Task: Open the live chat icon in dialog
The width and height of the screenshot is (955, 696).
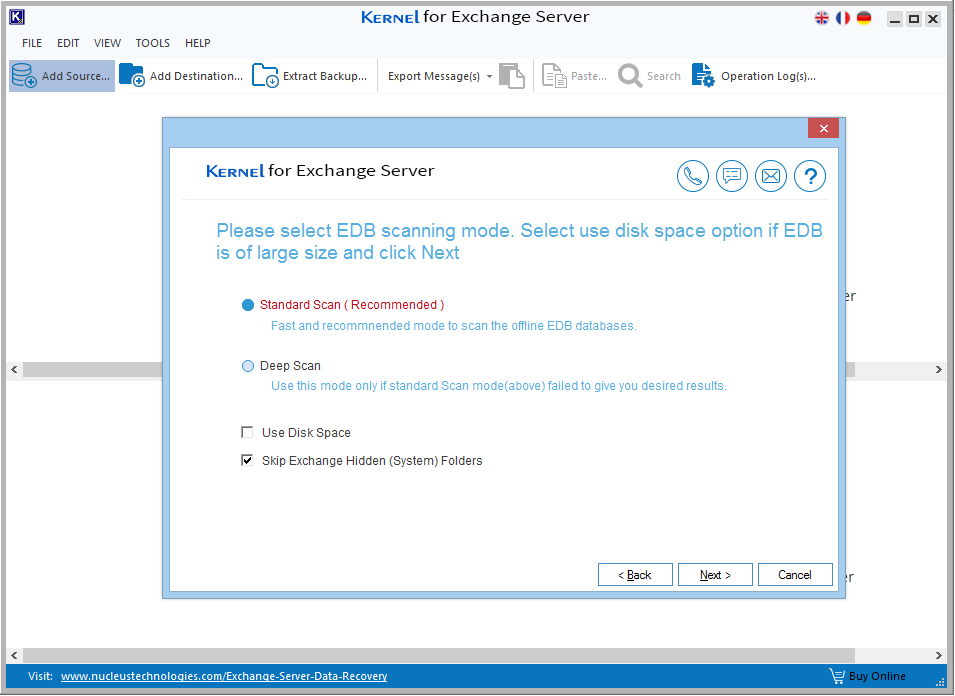Action: (x=731, y=176)
